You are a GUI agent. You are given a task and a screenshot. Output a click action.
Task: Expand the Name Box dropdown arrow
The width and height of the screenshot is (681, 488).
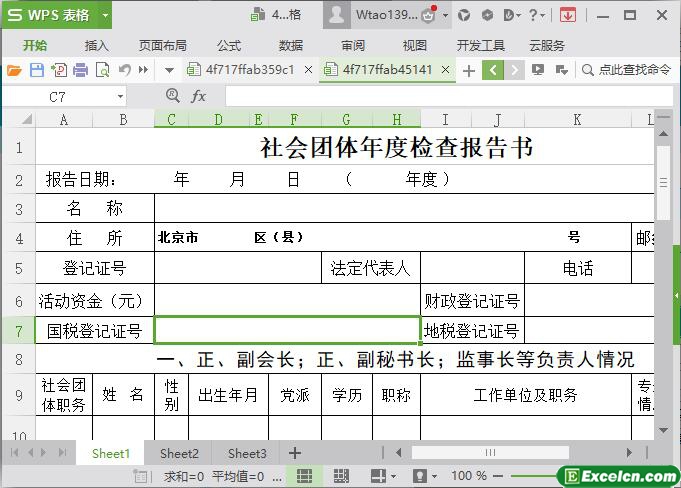click(121, 97)
